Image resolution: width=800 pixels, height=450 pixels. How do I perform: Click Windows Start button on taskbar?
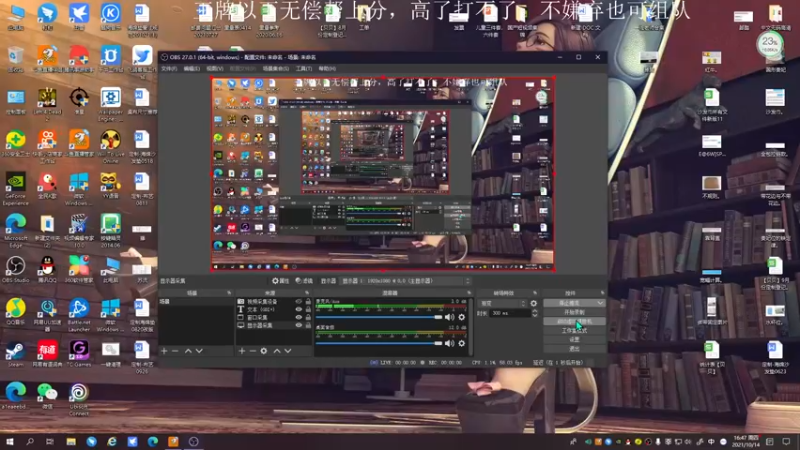tap(9, 441)
